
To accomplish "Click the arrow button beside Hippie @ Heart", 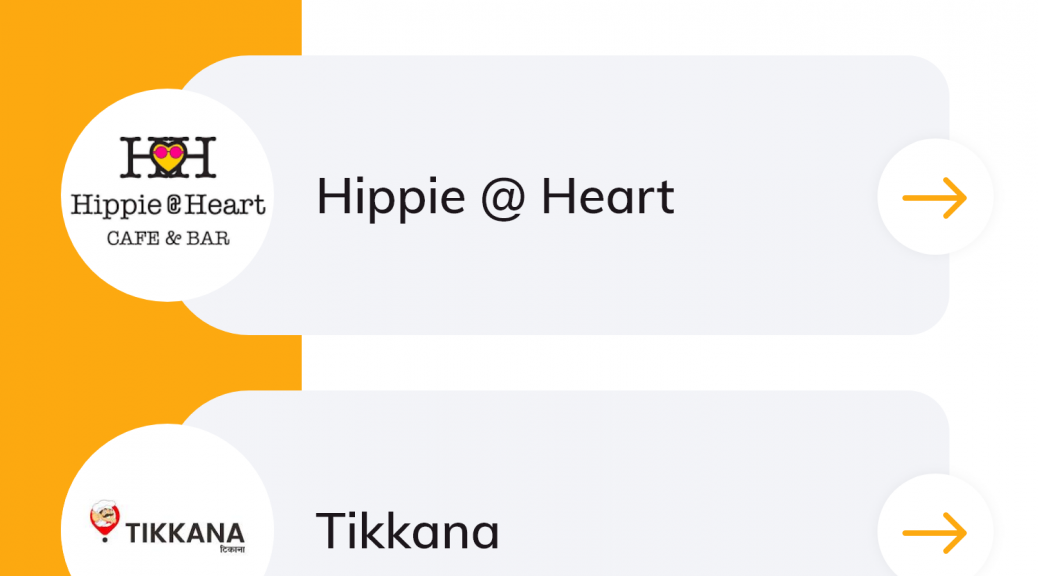I will [935, 197].
